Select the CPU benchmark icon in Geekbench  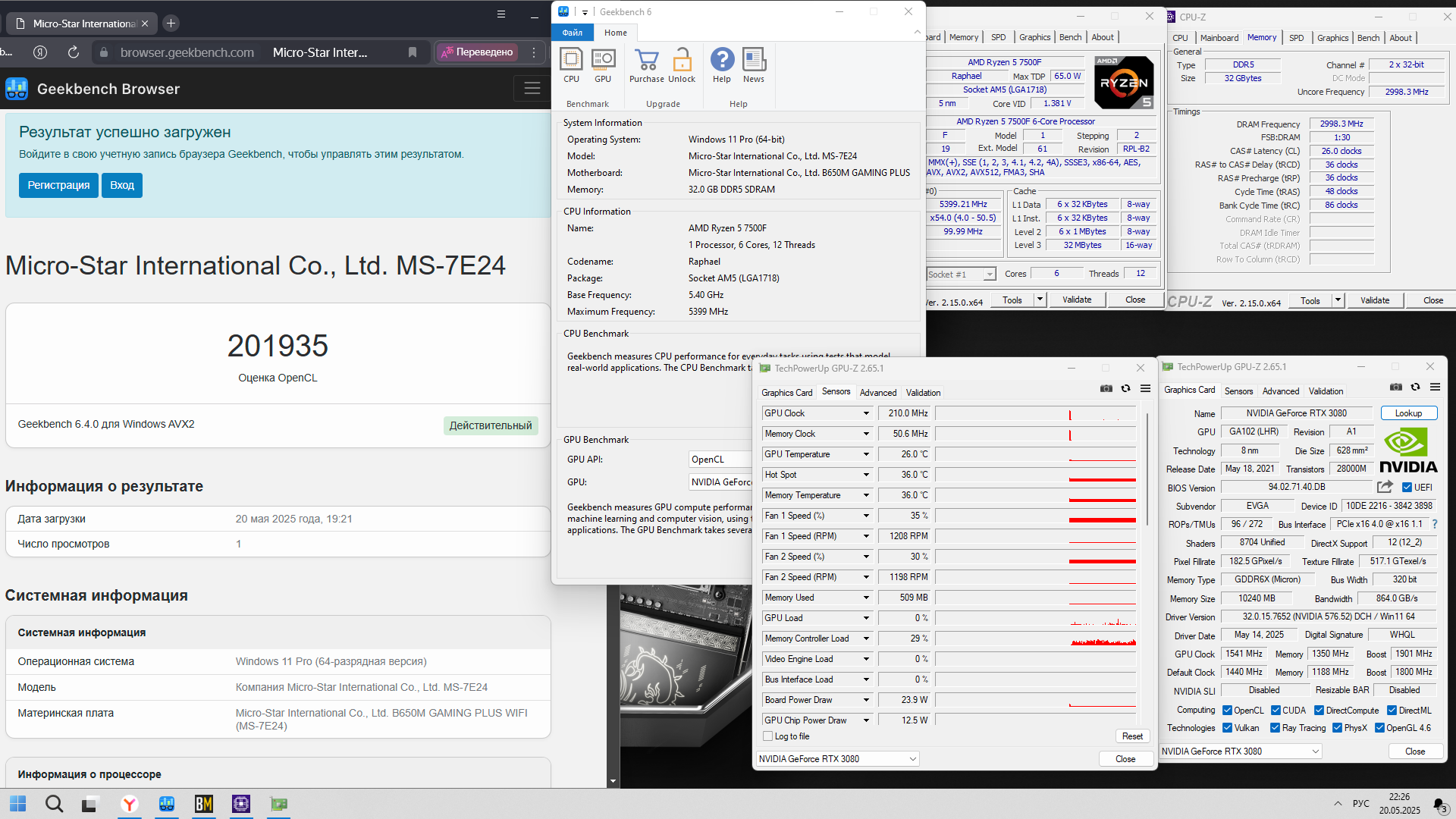point(571,65)
